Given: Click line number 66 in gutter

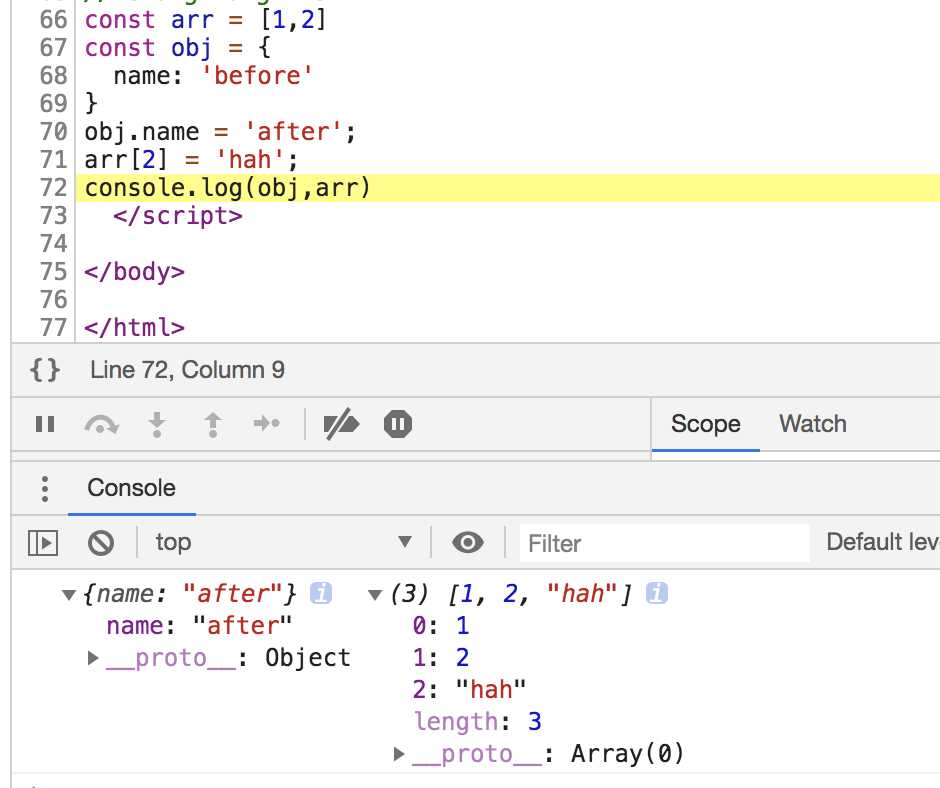Looking at the screenshot, I should point(53,20).
